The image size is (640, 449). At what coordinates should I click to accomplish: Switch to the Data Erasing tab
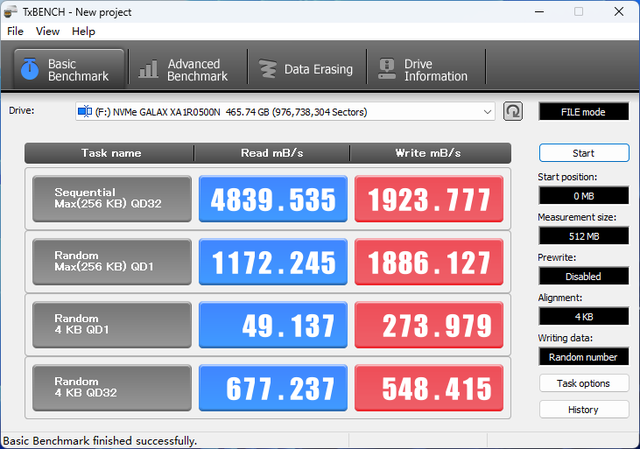307,69
